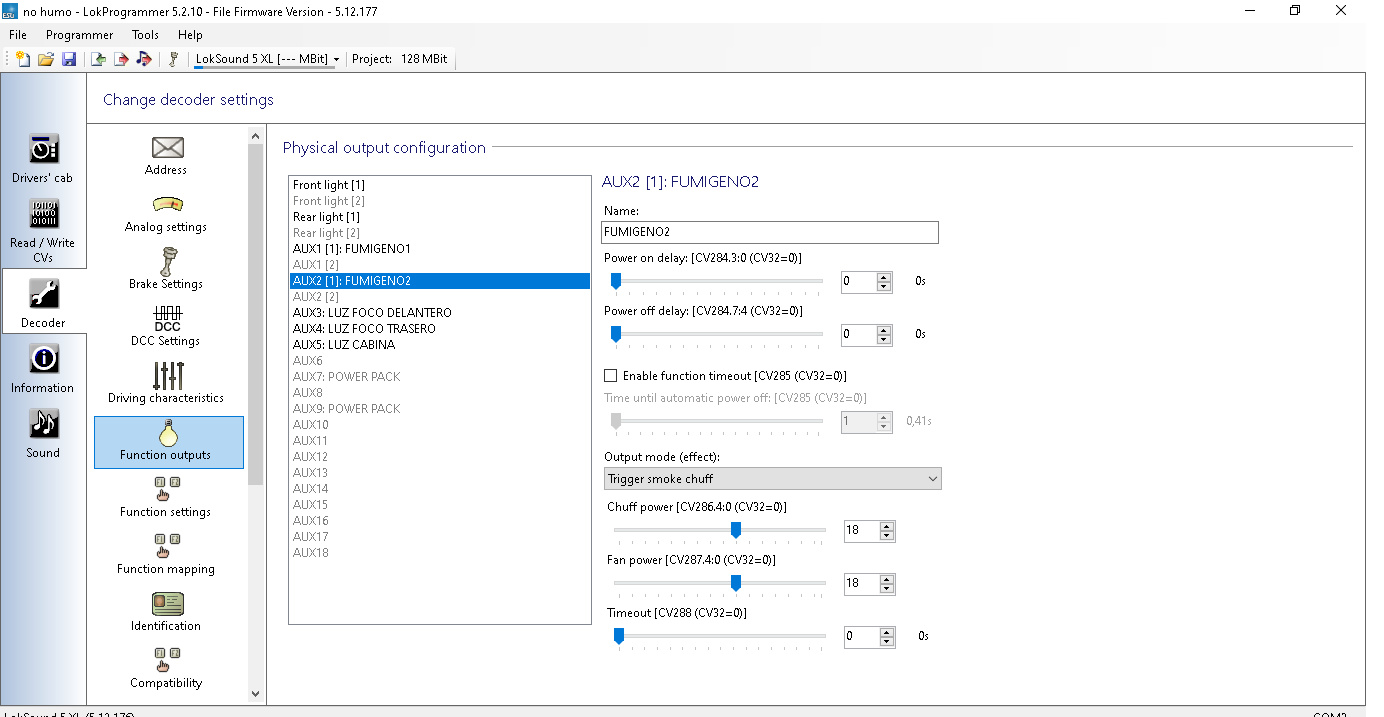Screen dimensions: 1384x717
Task: Select AUX3: LUZ FOCO DELANTERO output
Action: 440,313
